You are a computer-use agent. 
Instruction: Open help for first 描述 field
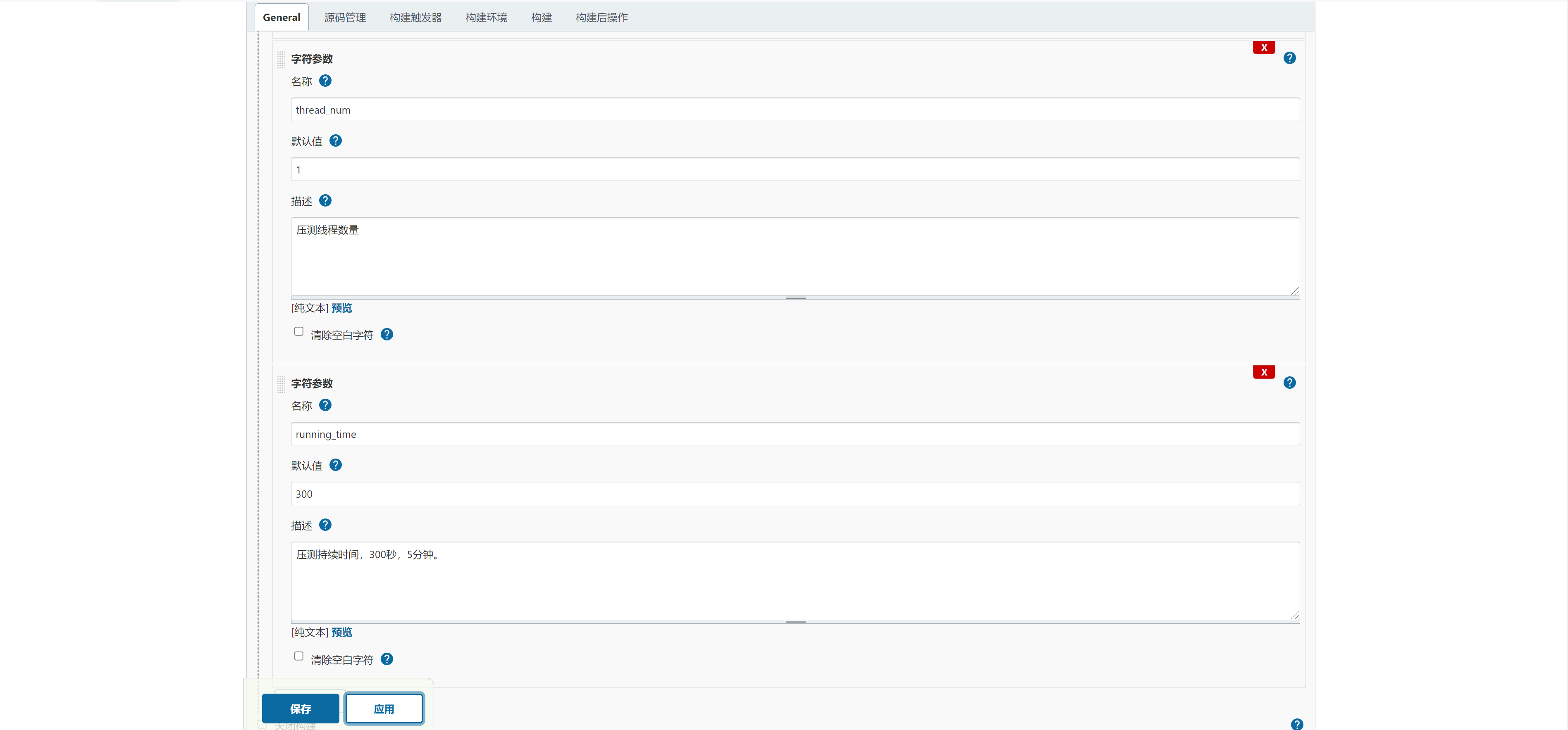point(325,200)
